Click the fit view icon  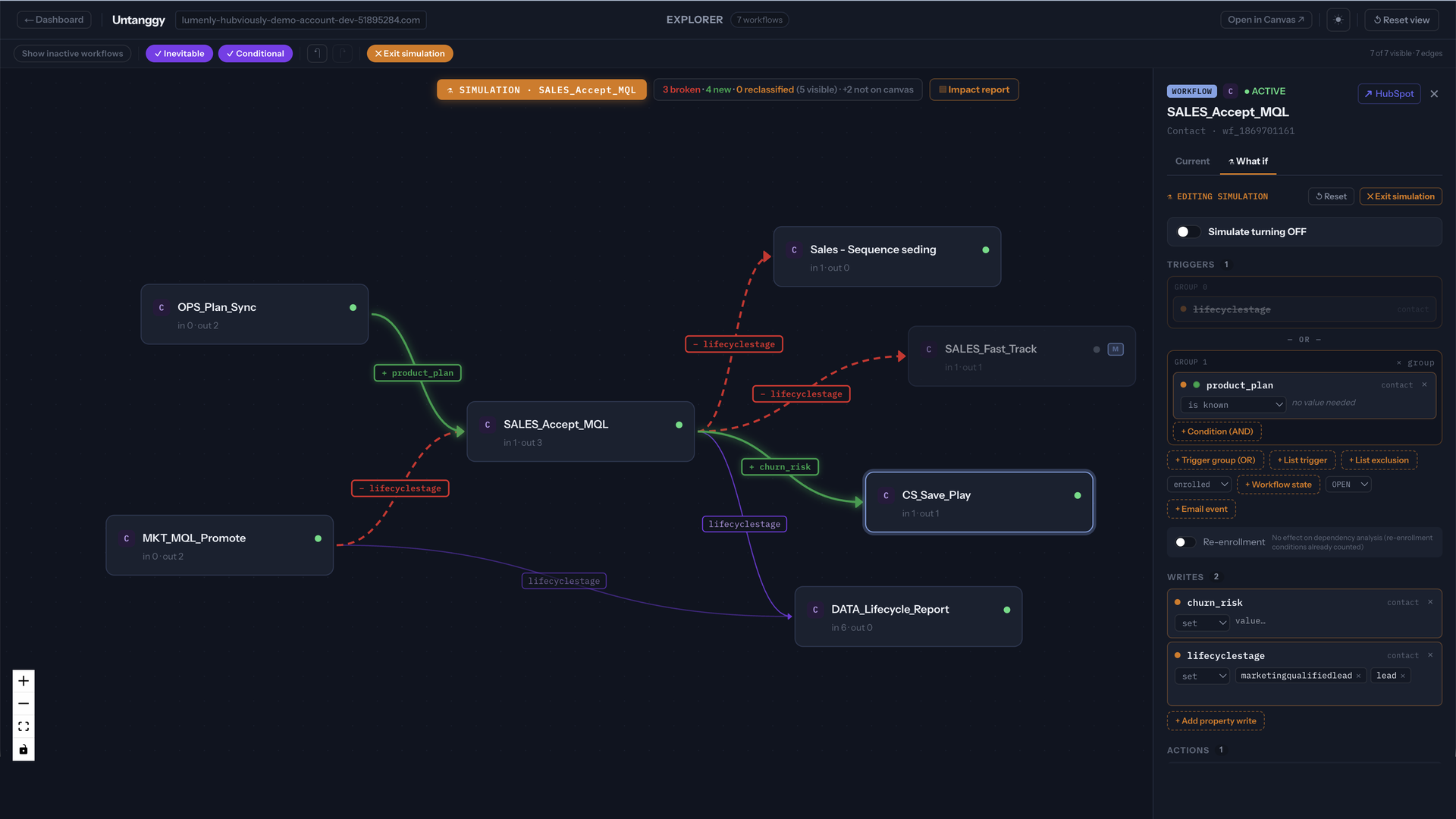[x=24, y=726]
